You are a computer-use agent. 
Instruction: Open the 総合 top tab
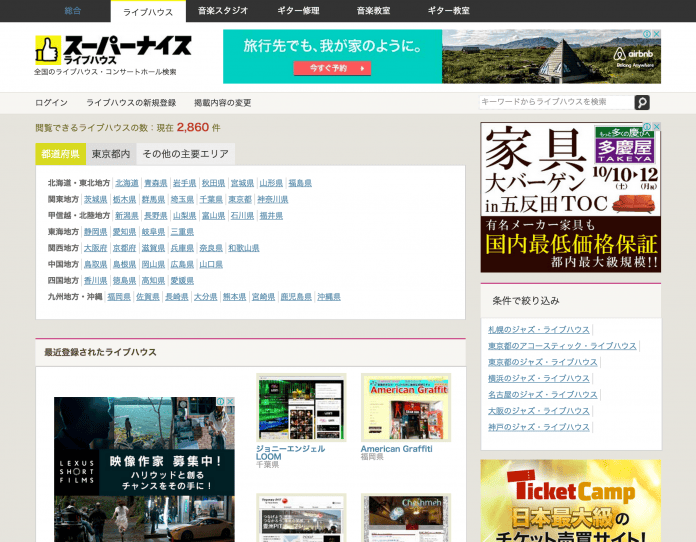pyautogui.click(x=73, y=11)
